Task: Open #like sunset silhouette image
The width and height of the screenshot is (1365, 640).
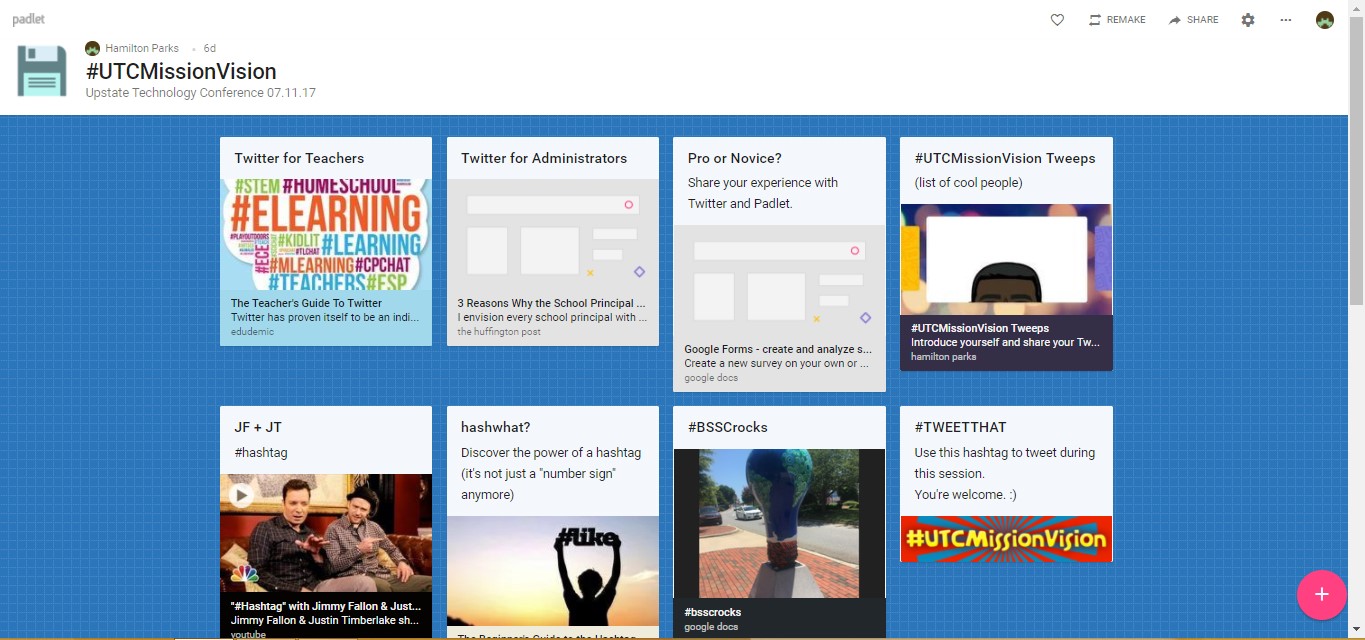Action: pyautogui.click(x=553, y=571)
